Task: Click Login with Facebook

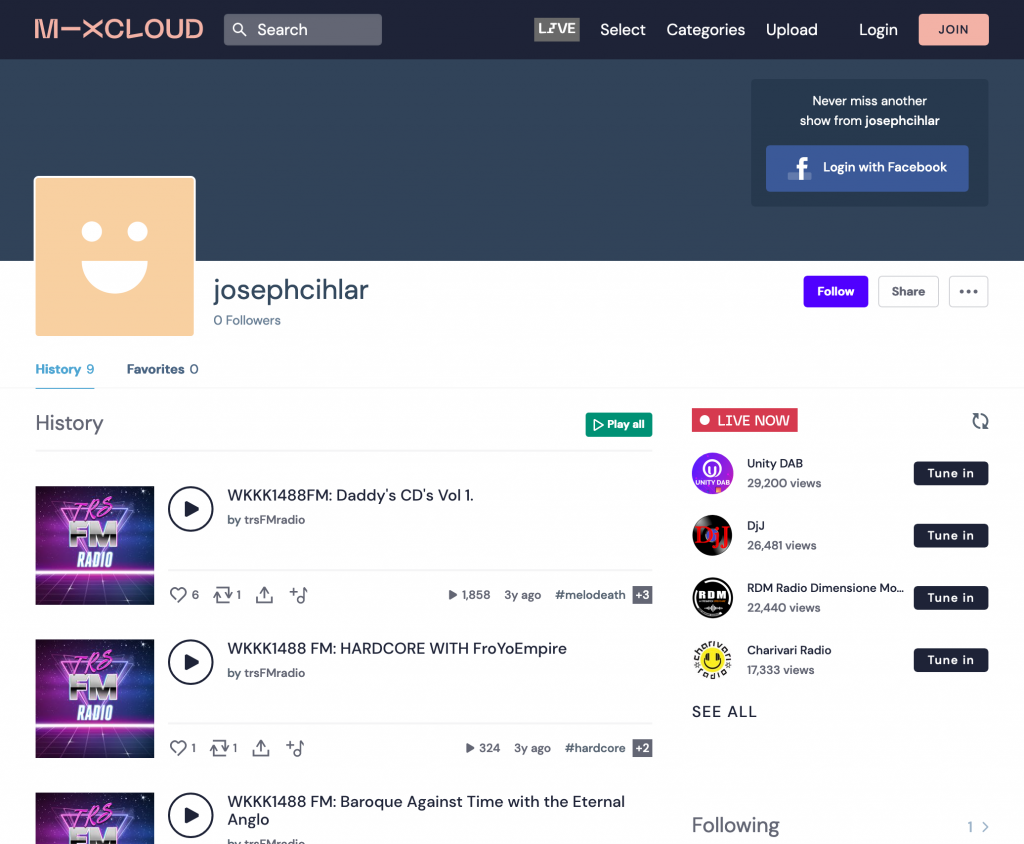Action: point(867,168)
